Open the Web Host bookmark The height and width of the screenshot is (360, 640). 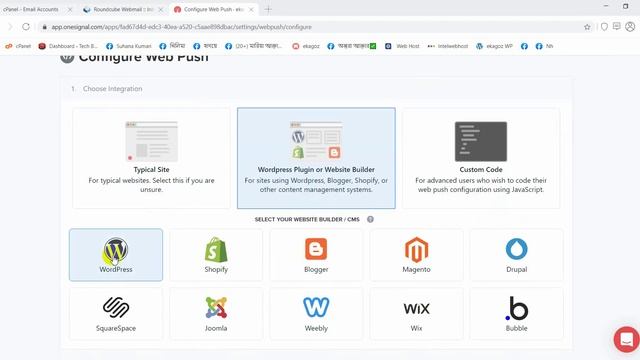point(402,46)
